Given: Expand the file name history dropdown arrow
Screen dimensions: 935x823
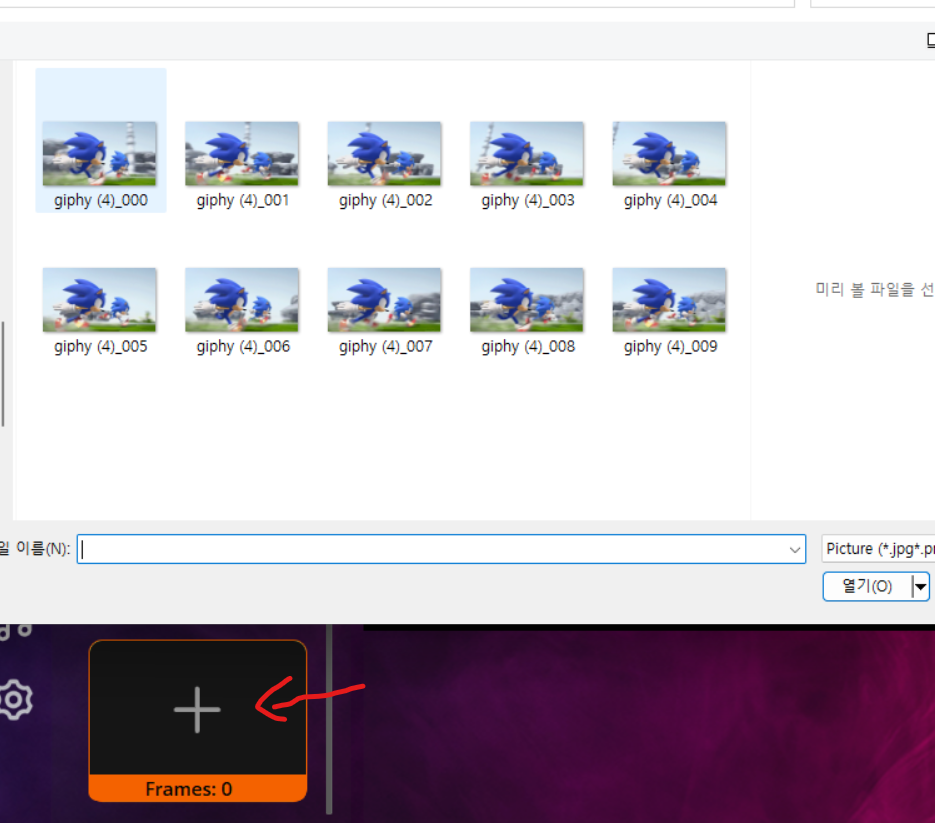Looking at the screenshot, I should [x=795, y=550].
